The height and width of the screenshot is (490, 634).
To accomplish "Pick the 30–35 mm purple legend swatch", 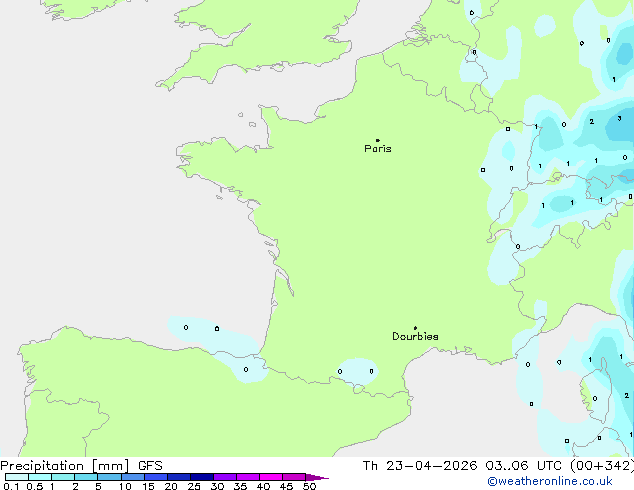I will 225,477.
